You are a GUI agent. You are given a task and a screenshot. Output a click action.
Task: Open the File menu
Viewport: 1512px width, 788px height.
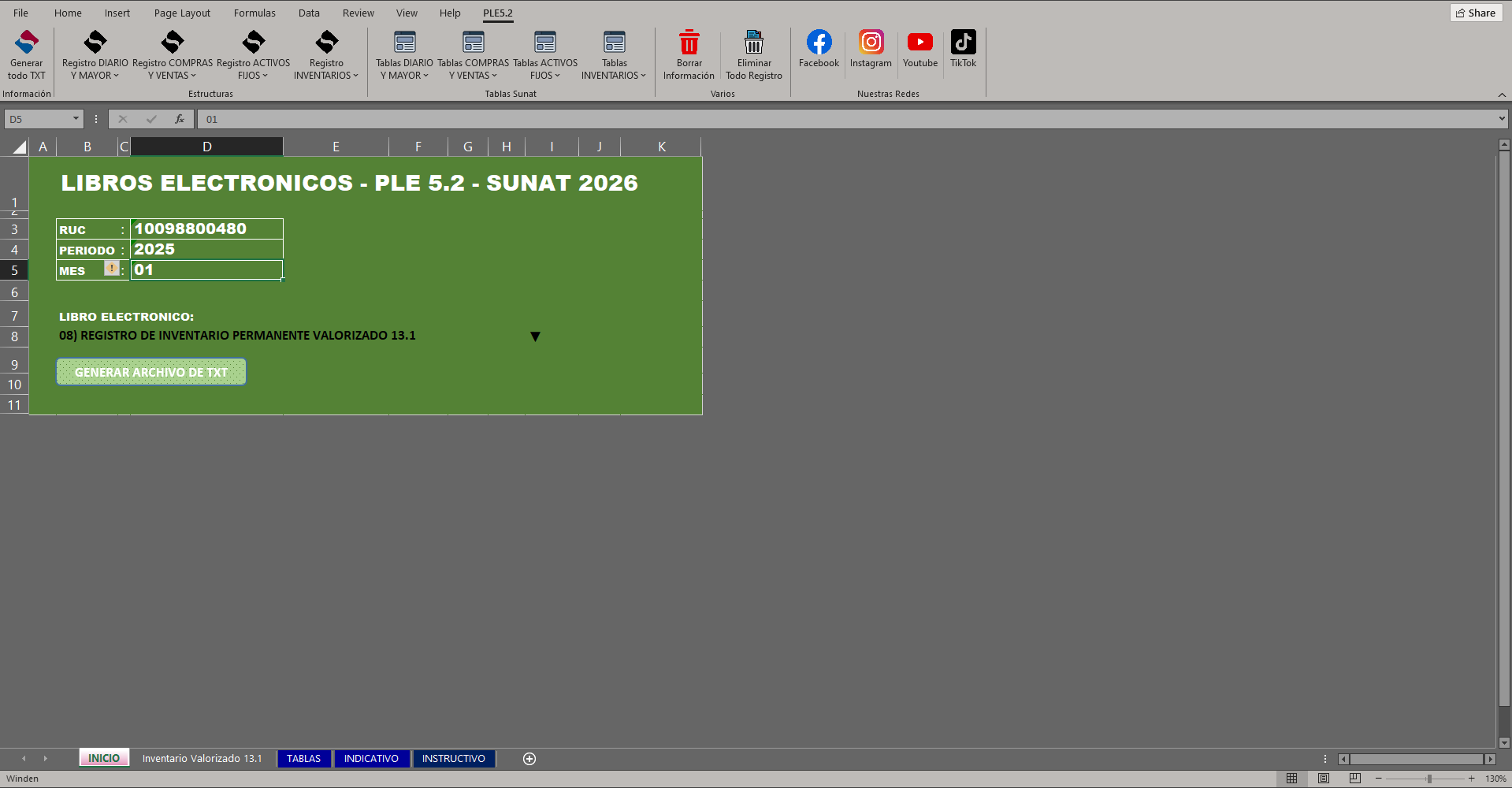(x=21, y=13)
